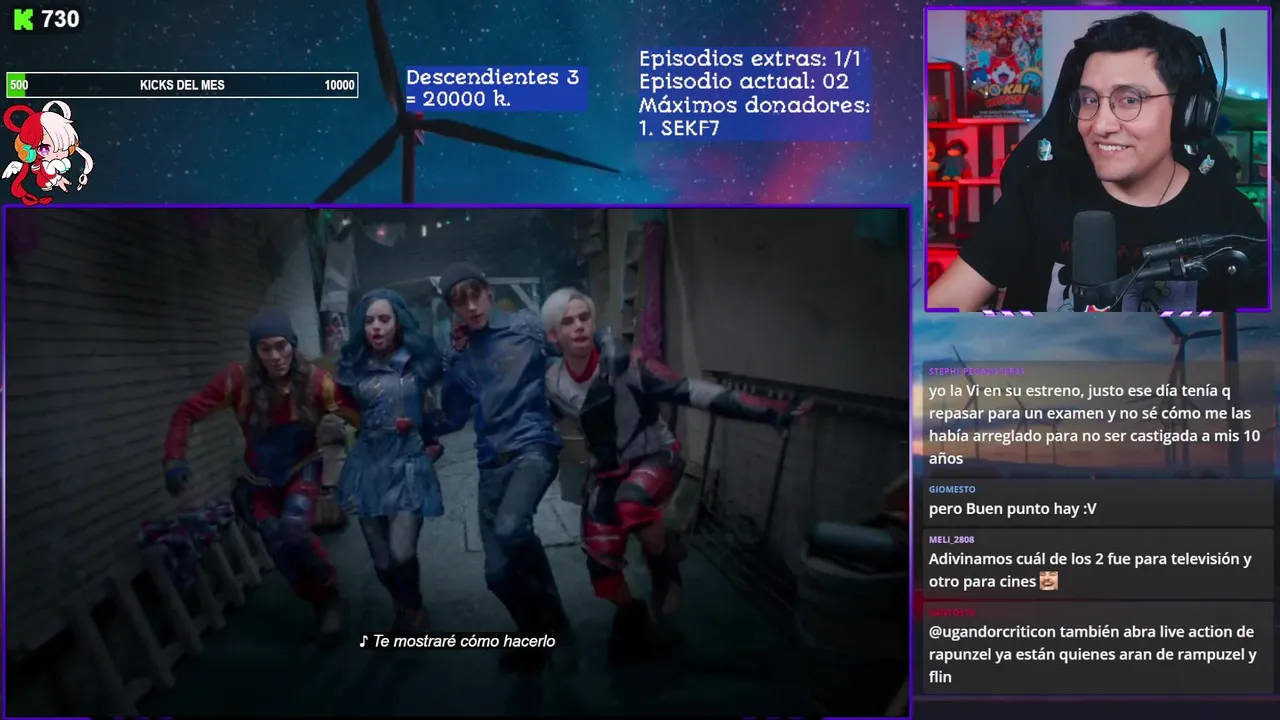Click the Kicks del Mes progress bar

[x=182, y=85]
